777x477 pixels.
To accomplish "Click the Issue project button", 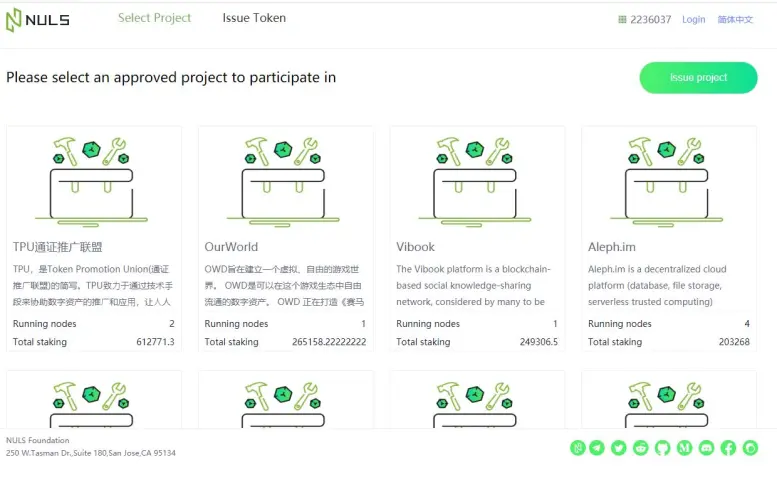I will tap(698, 77).
